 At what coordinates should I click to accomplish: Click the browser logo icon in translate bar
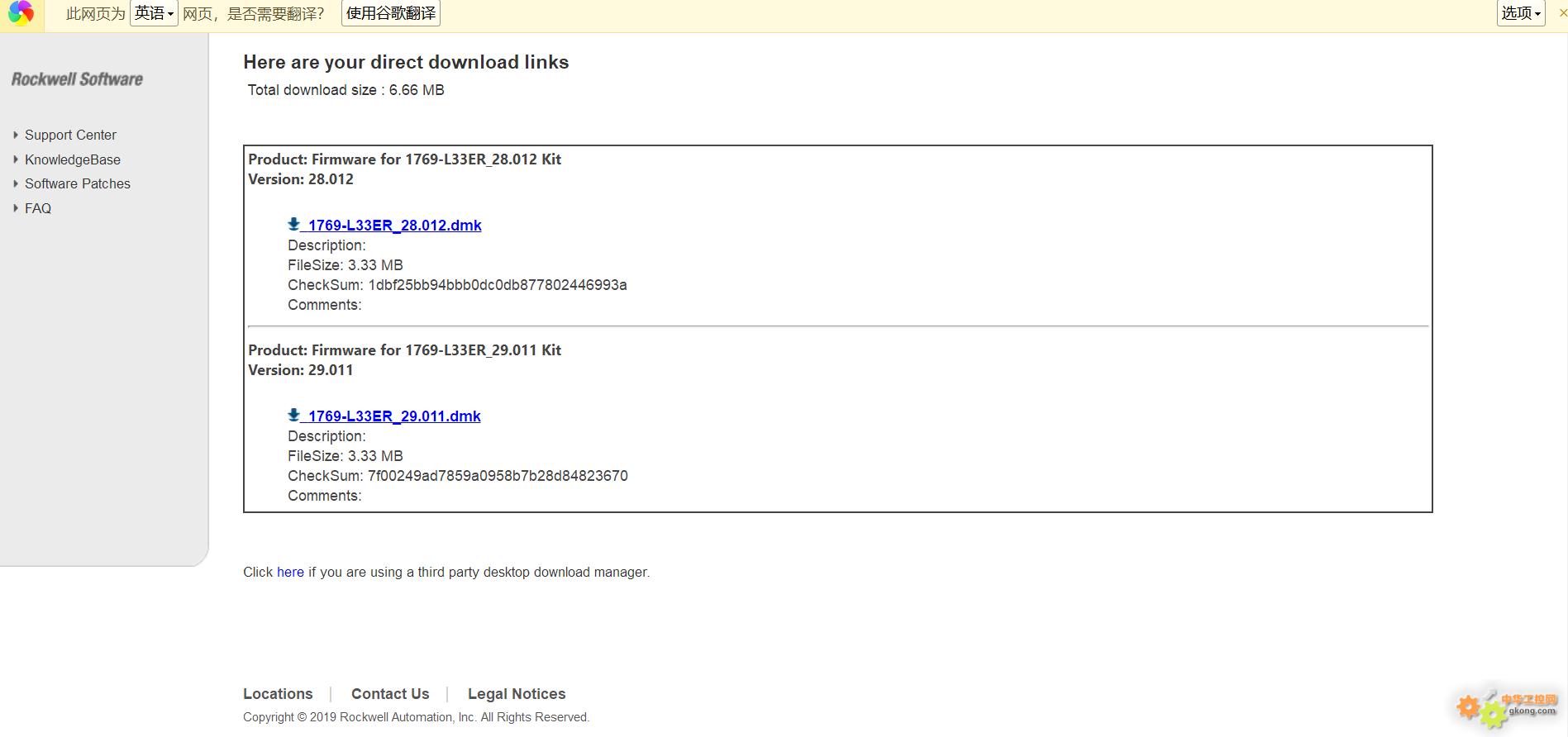point(21,13)
